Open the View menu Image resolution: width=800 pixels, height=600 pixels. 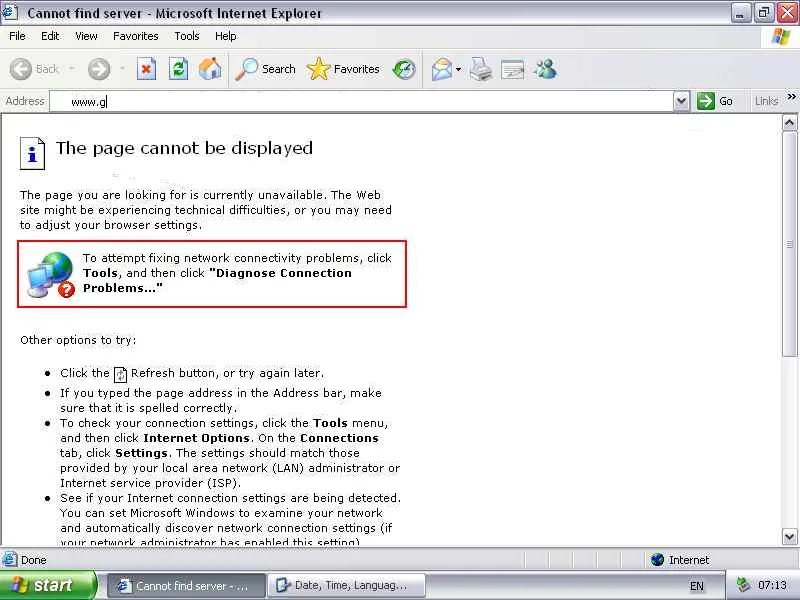click(x=86, y=36)
